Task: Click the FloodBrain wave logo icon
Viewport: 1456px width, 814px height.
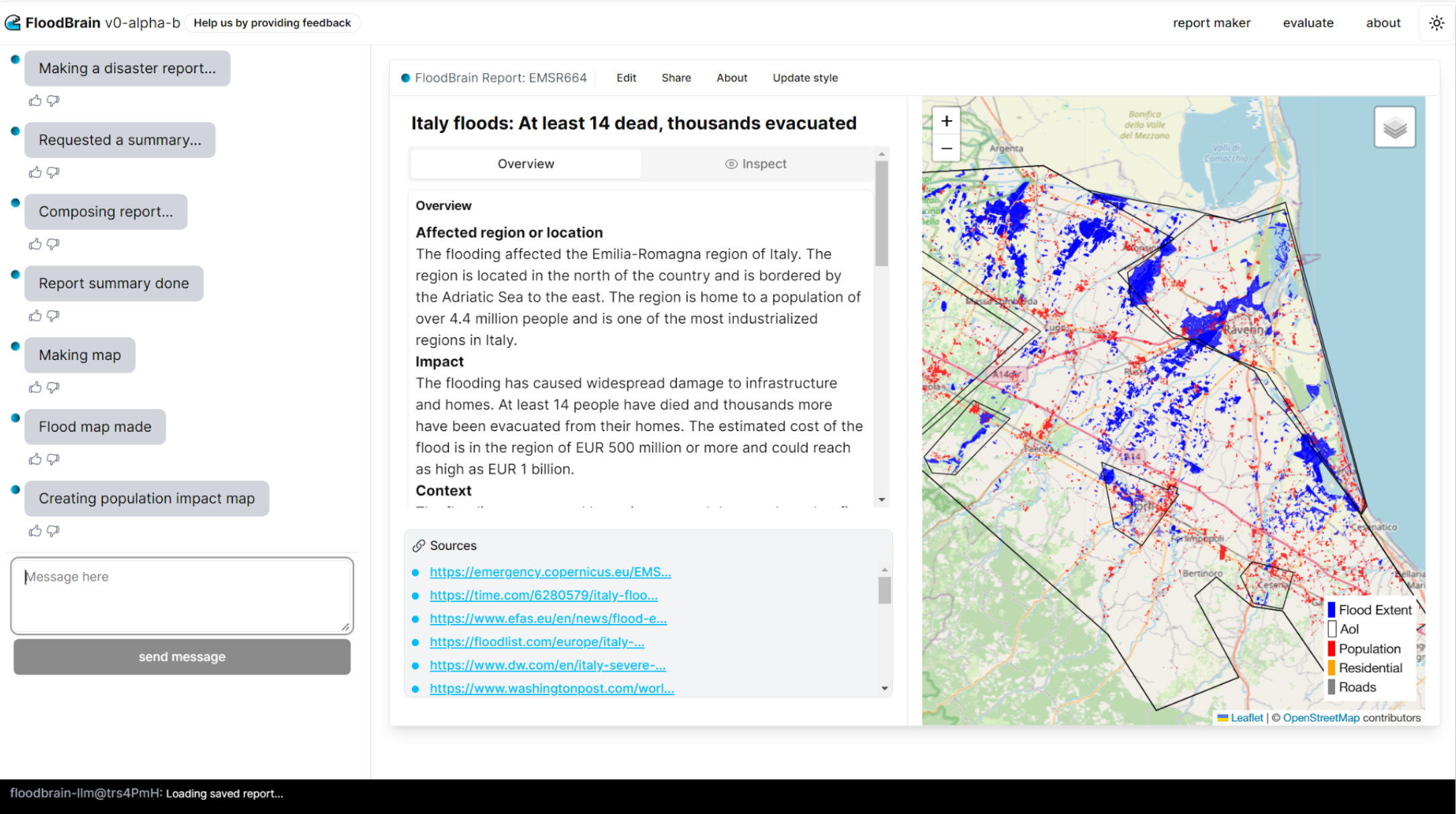Action: click(x=13, y=23)
